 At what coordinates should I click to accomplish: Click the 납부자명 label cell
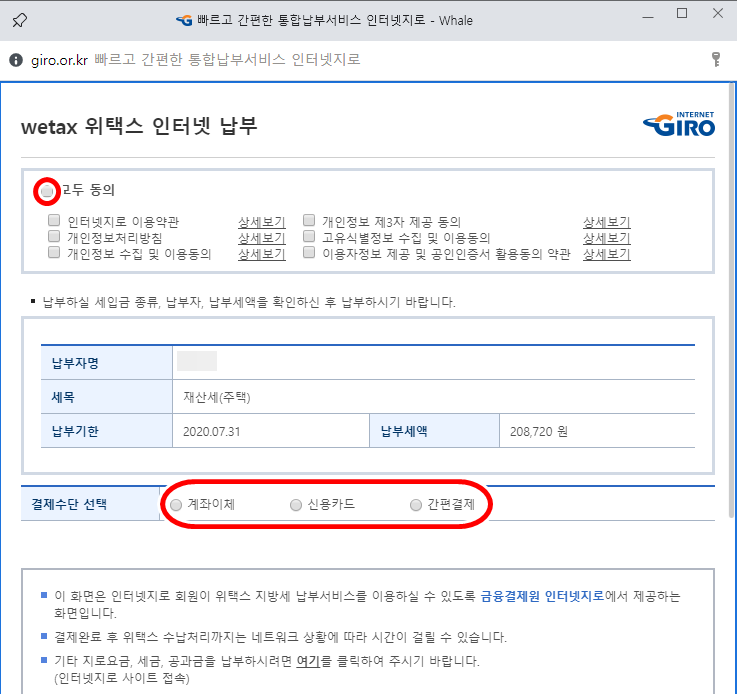[x=107, y=363]
